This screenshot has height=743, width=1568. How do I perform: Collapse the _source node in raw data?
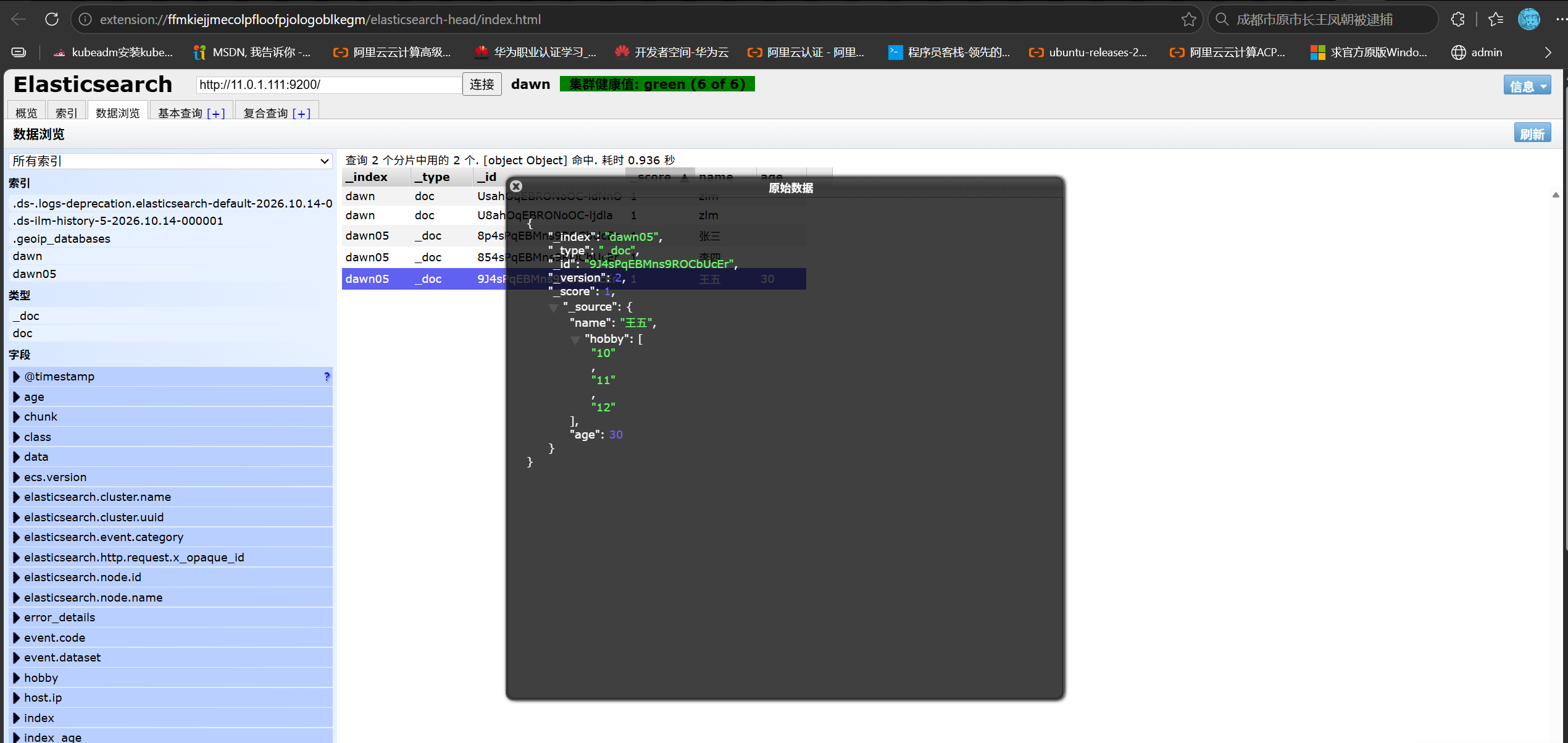(554, 308)
